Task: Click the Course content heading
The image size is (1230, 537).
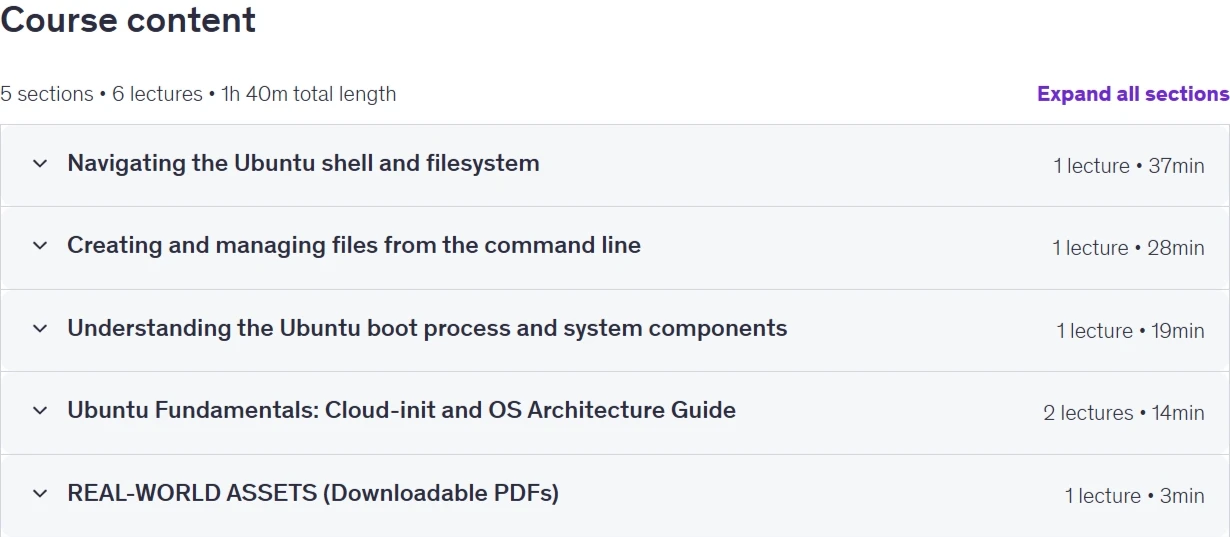Action: 128,20
